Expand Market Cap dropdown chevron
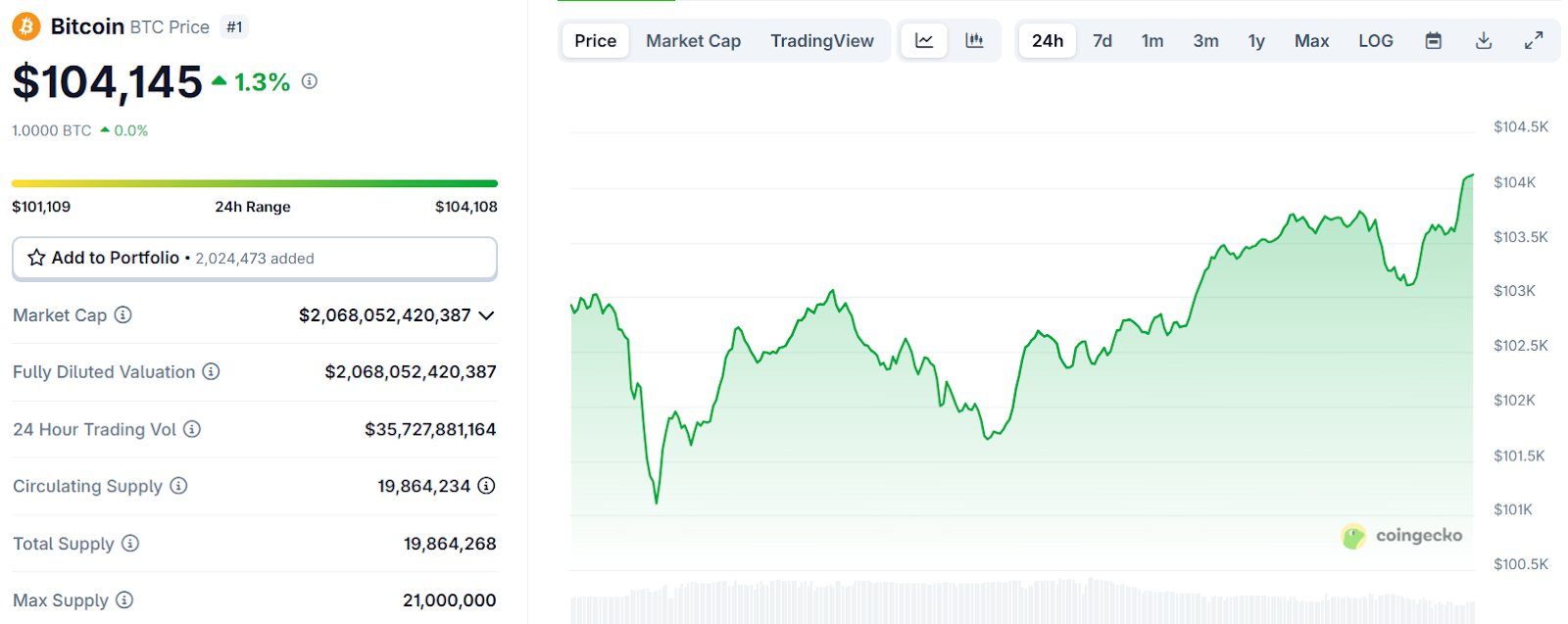 [486, 315]
